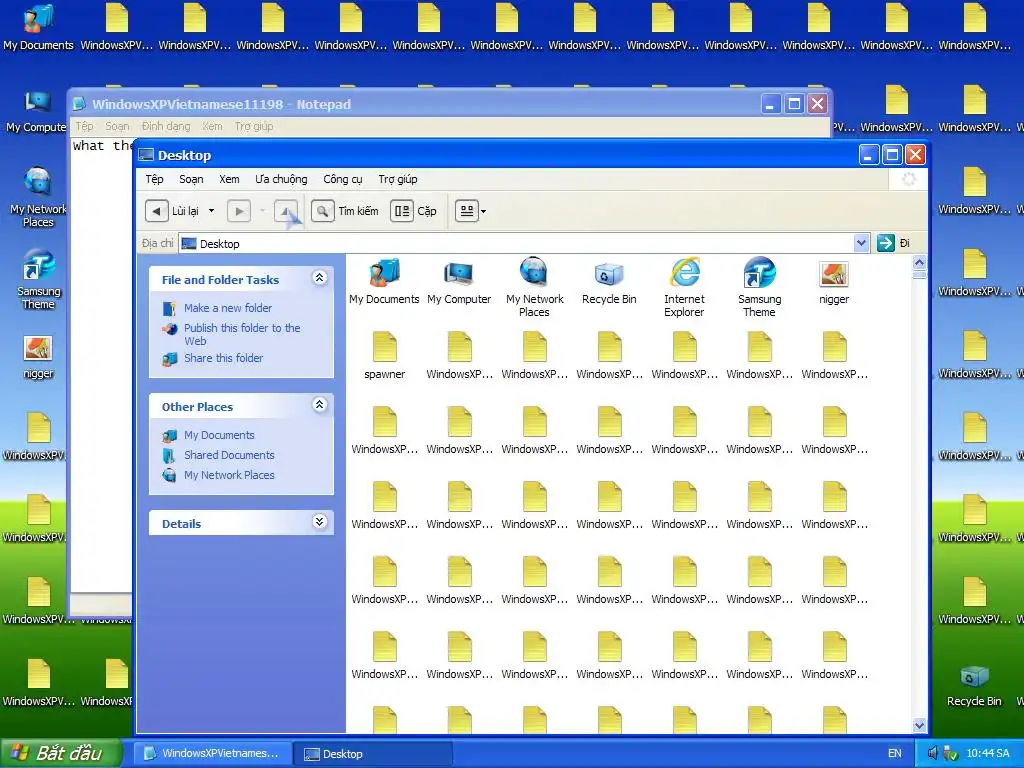Viewport: 1024px width, 768px height.
Task: Click the Forward arrow toolbar button
Action: pyautogui.click(x=239, y=211)
